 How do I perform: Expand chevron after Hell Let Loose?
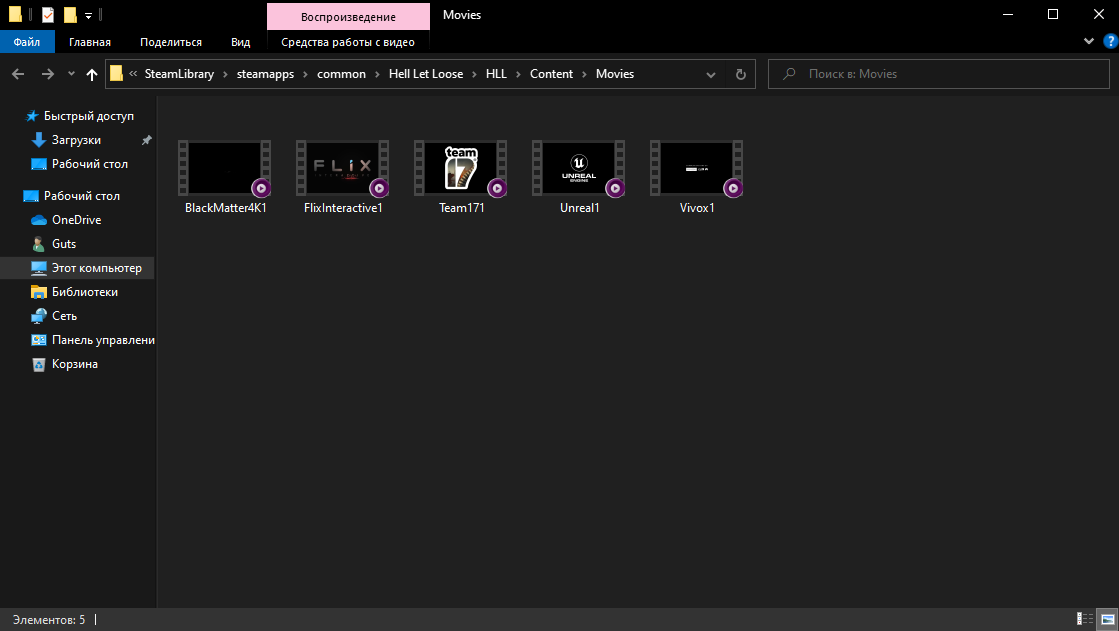(x=475, y=74)
